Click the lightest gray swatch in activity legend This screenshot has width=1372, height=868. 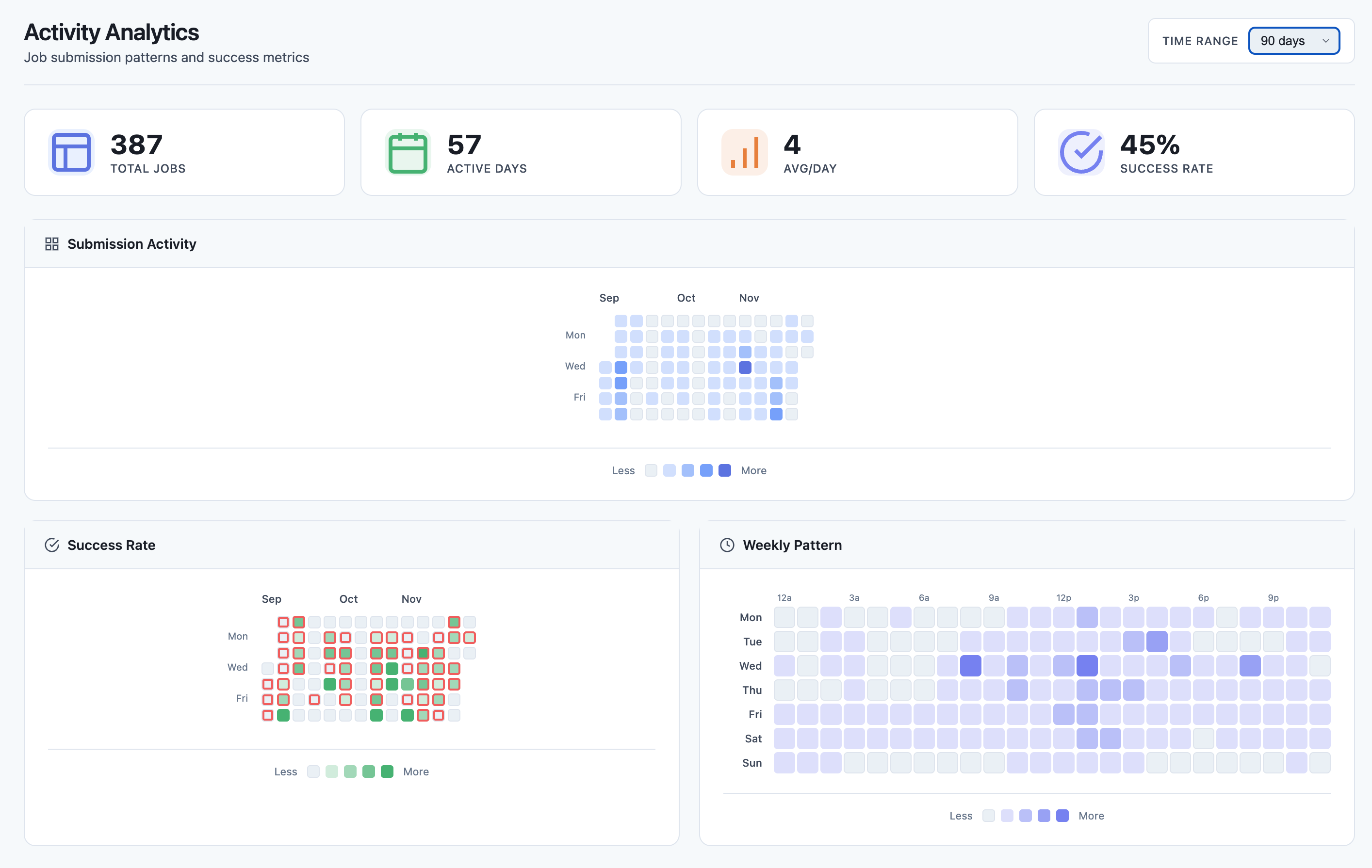651,470
